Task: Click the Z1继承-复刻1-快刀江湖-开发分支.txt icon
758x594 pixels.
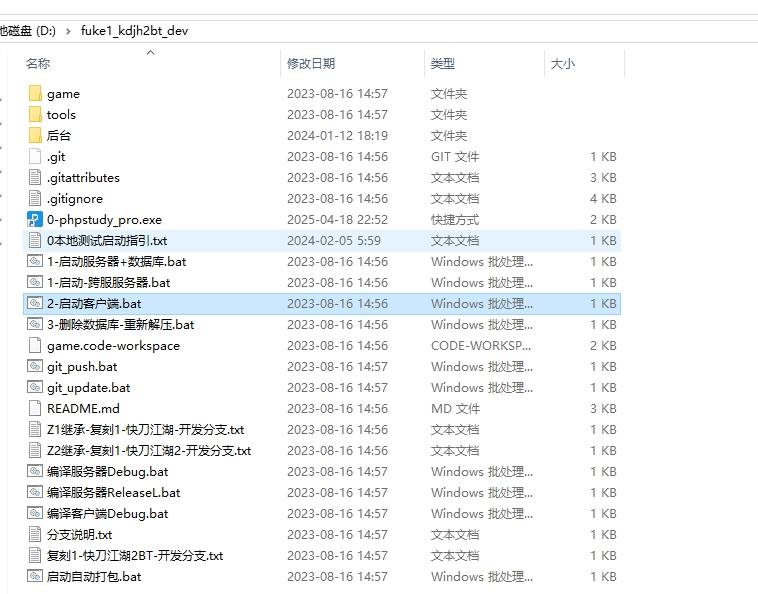Action: click(x=35, y=429)
